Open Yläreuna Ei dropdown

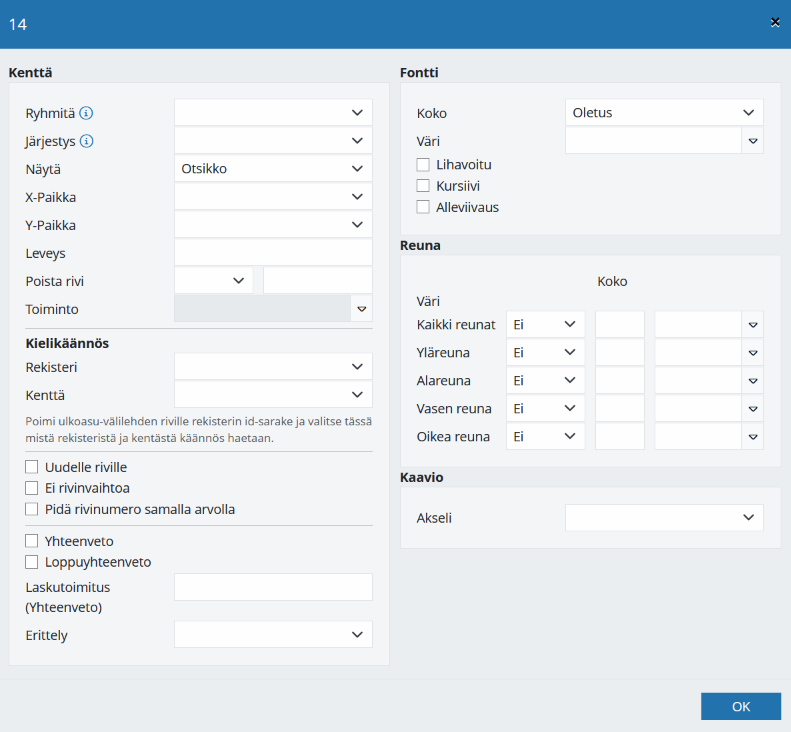[545, 353]
